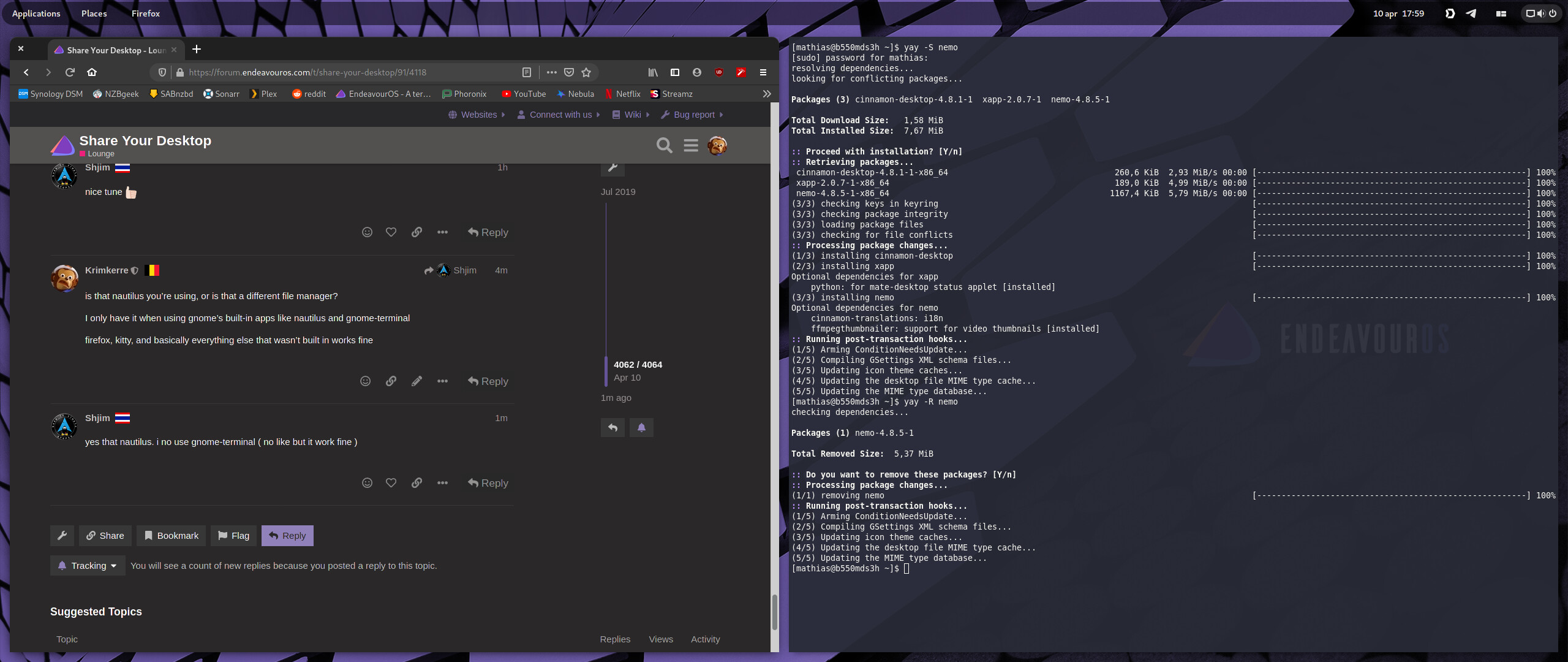1568x662 pixels.
Task: Open Synology DSM bookmark
Action: [50, 94]
